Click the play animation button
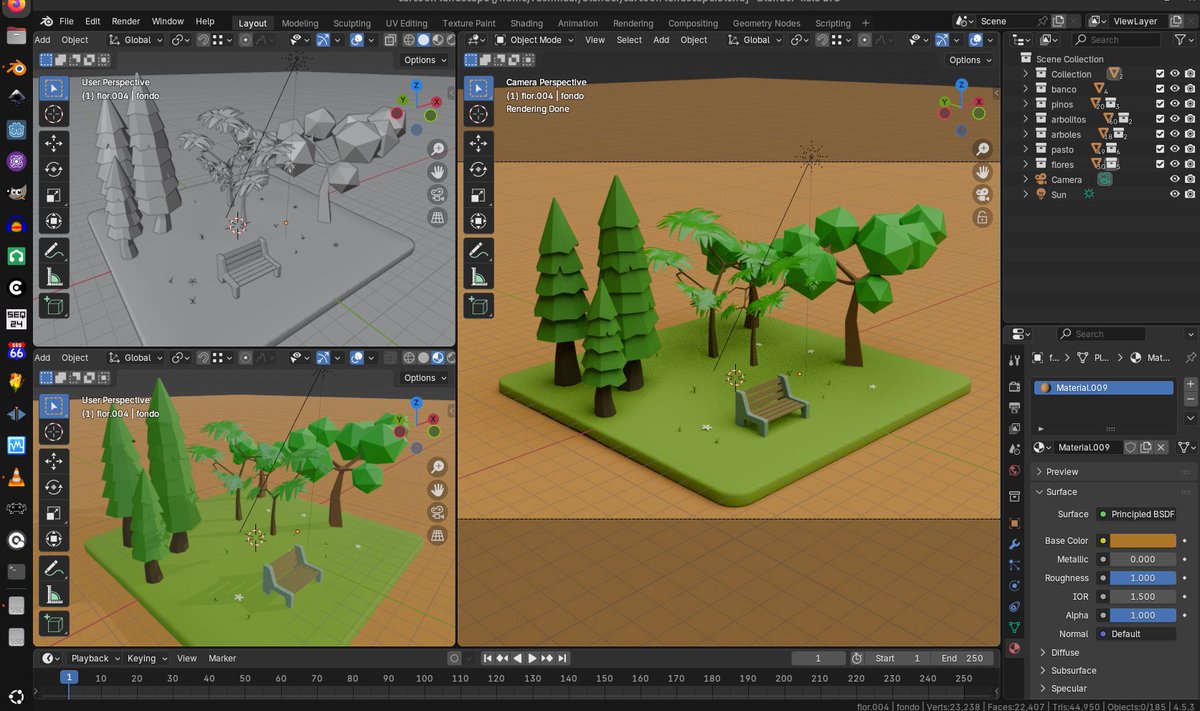Image resolution: width=1200 pixels, height=711 pixels. pyautogui.click(x=533, y=658)
